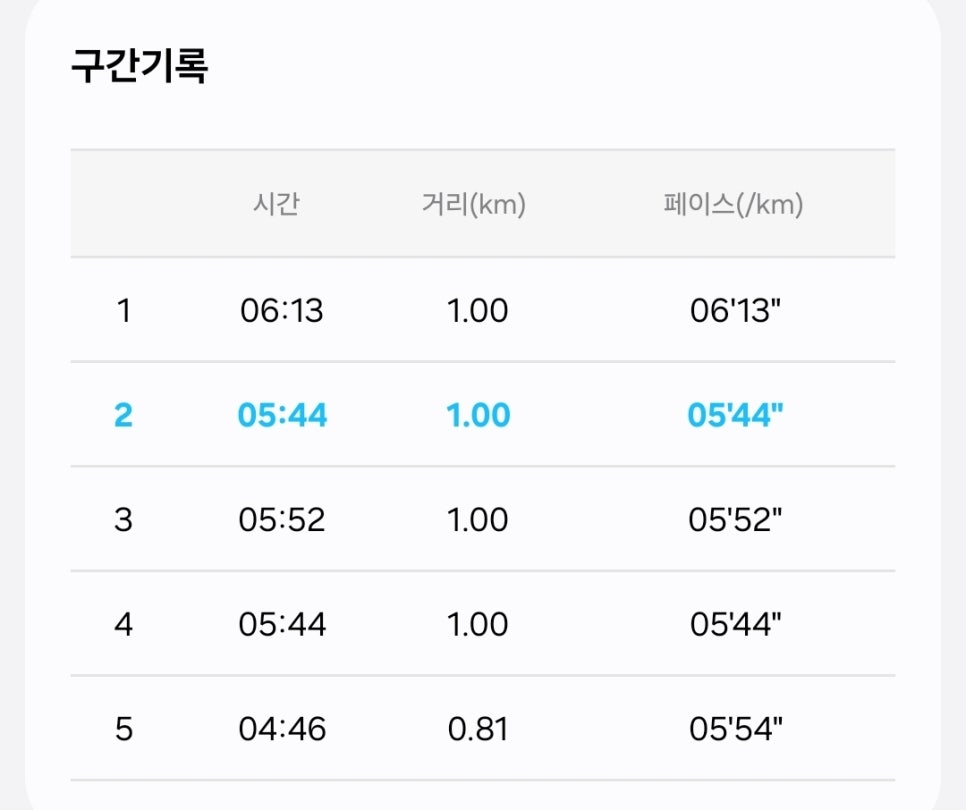The width and height of the screenshot is (966, 810).
Task: Select pace 05'54" in lap 5
Action: tap(736, 729)
